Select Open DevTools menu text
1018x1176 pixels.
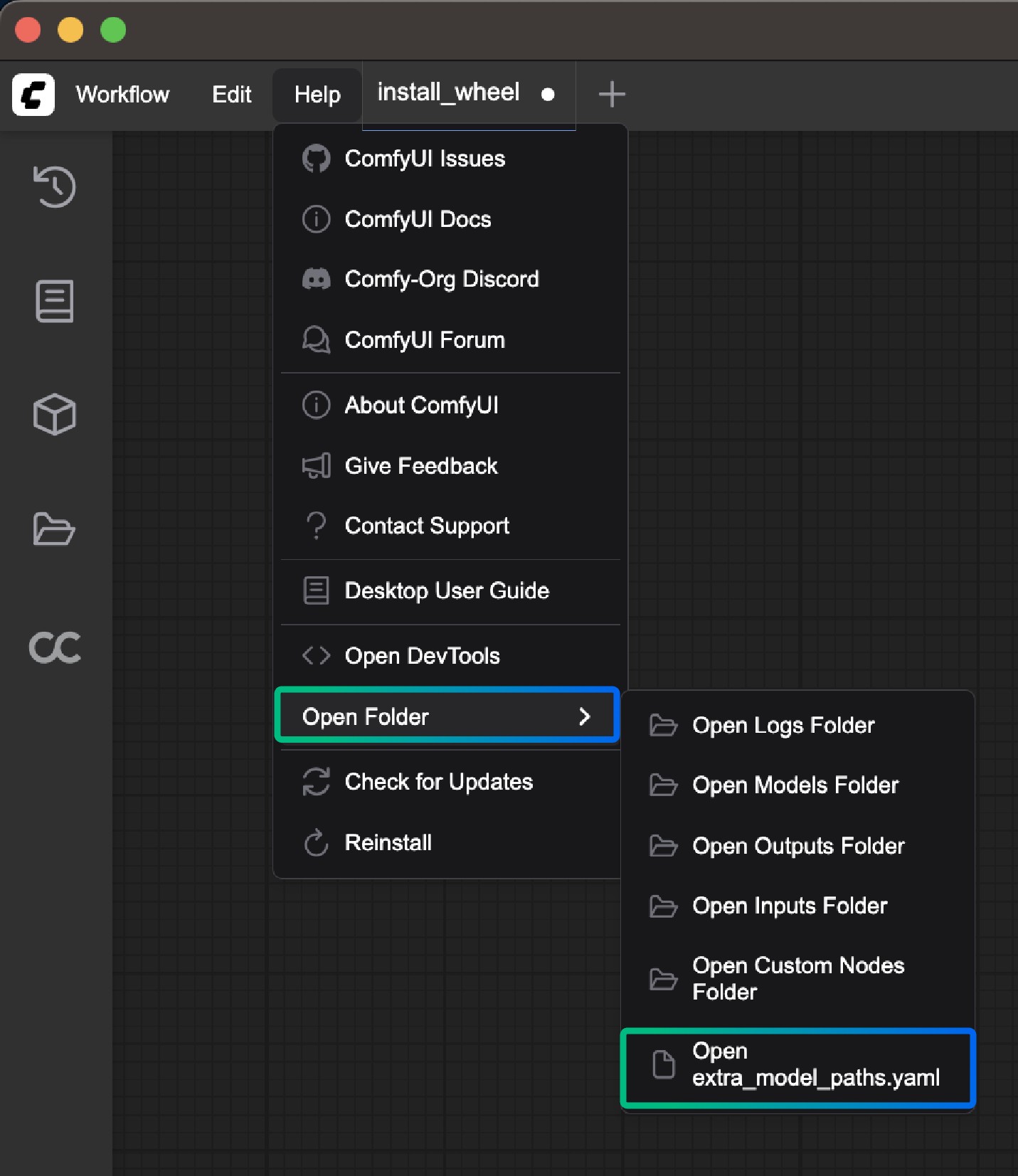click(423, 655)
